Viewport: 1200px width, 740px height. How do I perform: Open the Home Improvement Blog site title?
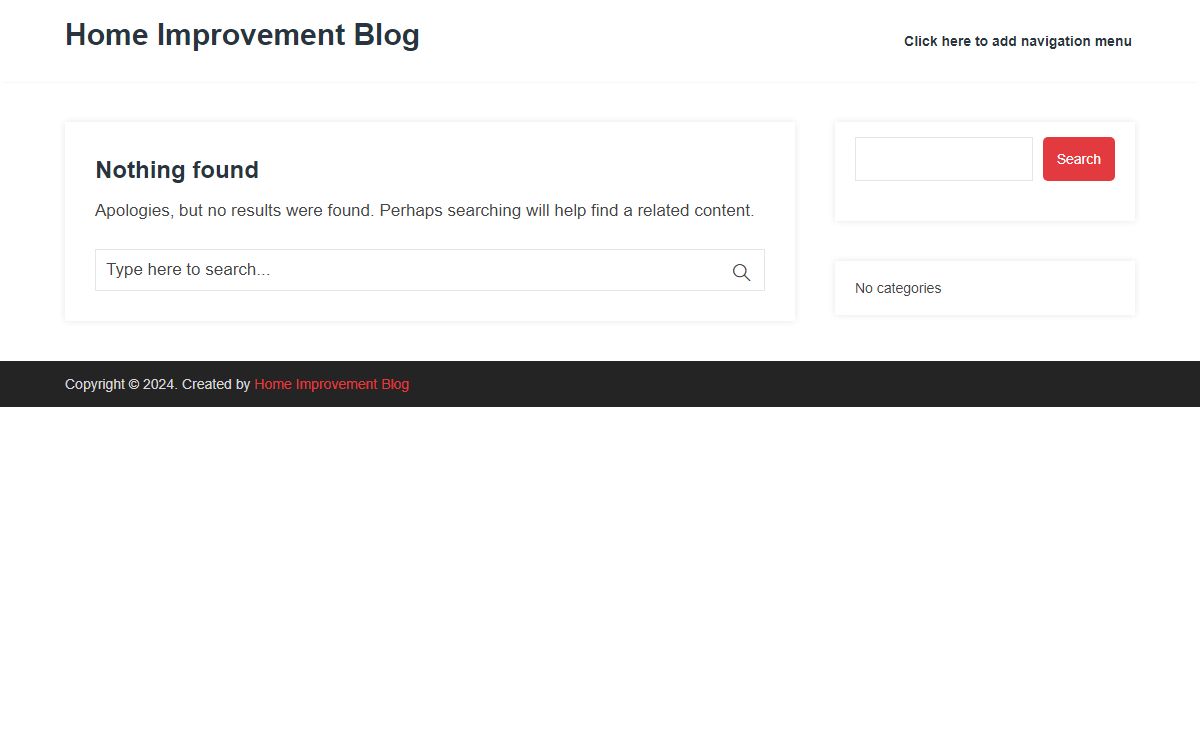click(x=242, y=35)
